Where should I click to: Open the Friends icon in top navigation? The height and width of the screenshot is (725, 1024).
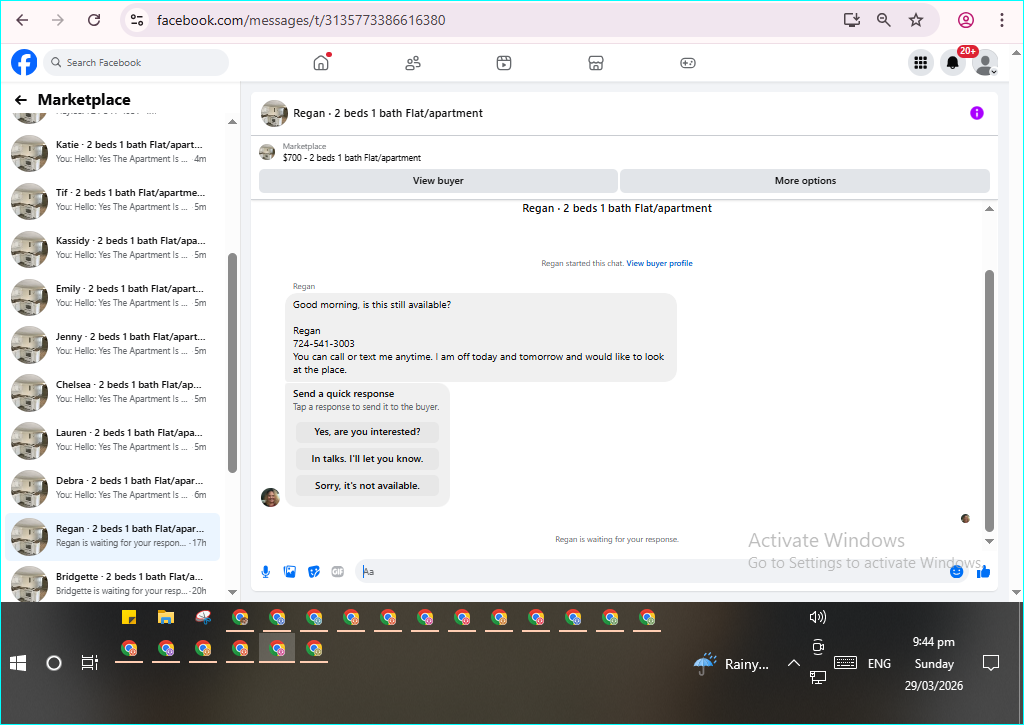click(413, 63)
